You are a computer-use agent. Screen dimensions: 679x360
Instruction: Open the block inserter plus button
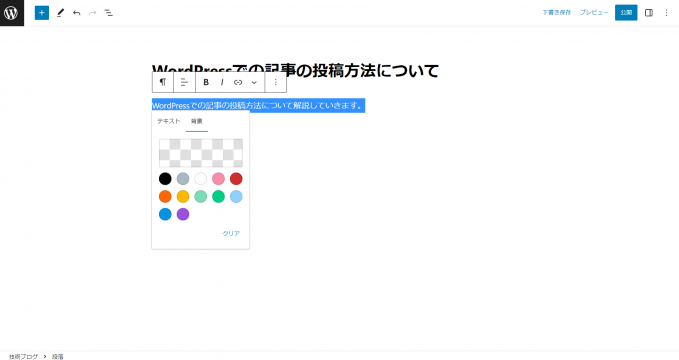click(42, 13)
